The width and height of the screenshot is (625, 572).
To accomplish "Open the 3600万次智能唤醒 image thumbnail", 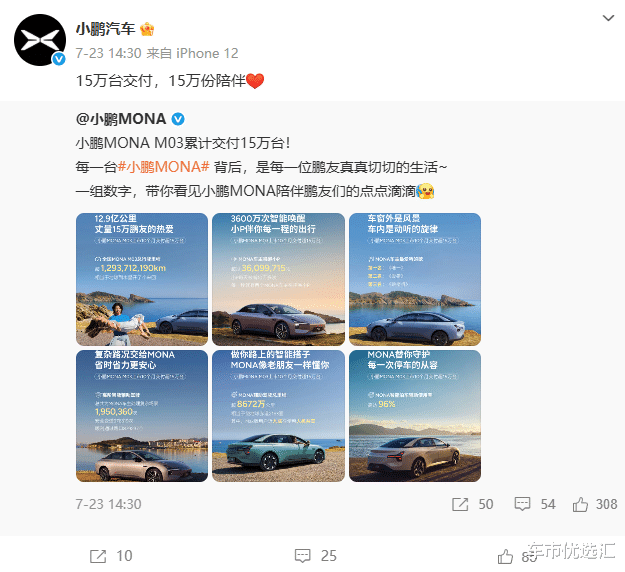I will pyautogui.click(x=278, y=279).
